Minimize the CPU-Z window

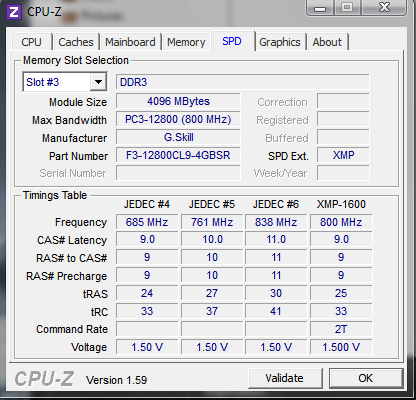(x=320, y=7)
